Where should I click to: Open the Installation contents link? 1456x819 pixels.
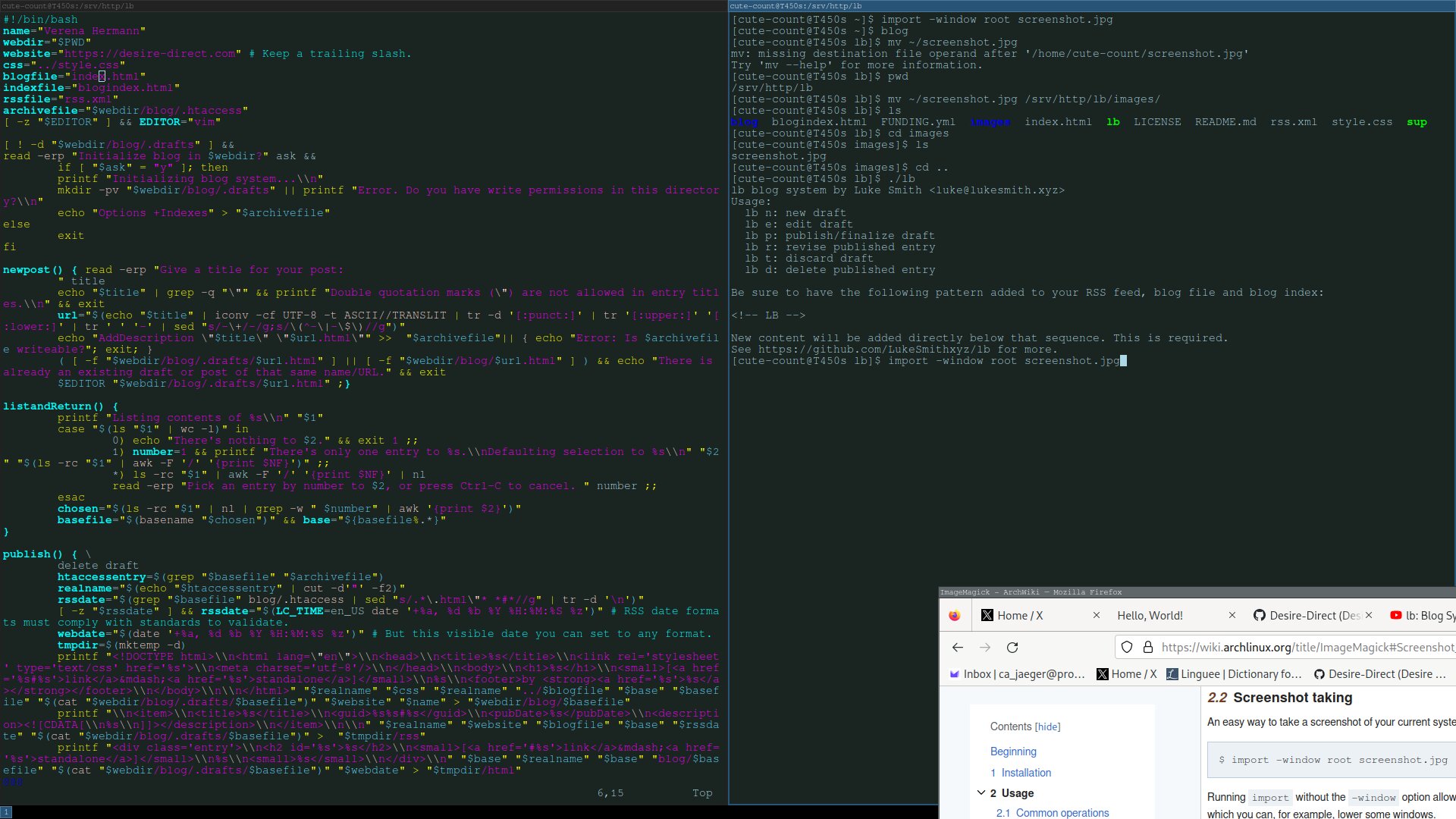click(1025, 773)
